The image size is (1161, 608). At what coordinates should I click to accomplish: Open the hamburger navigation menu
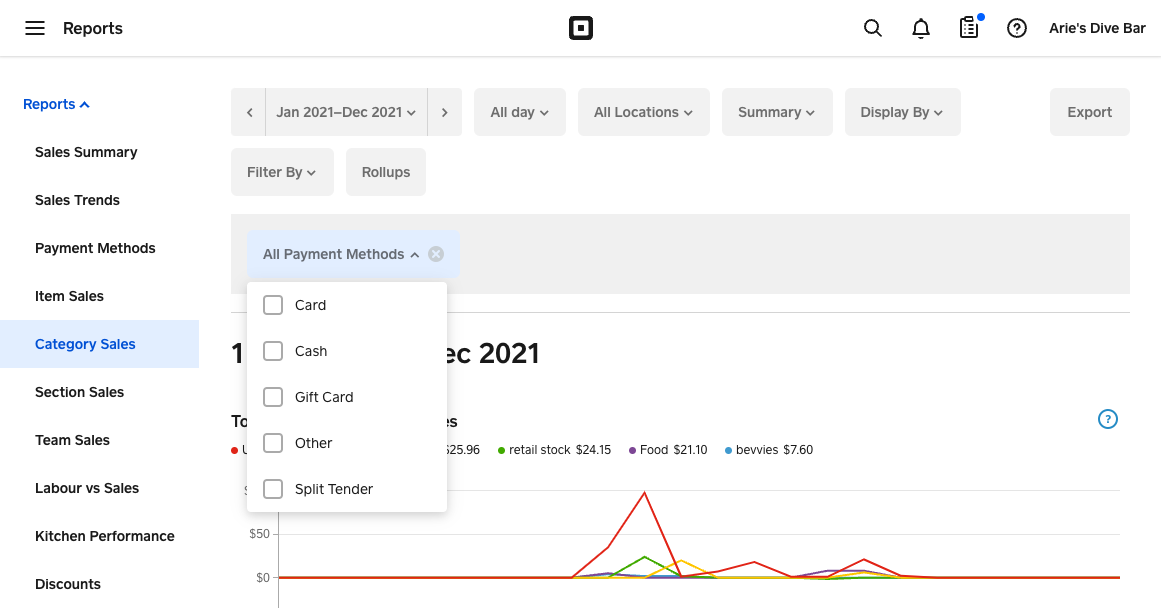35,28
